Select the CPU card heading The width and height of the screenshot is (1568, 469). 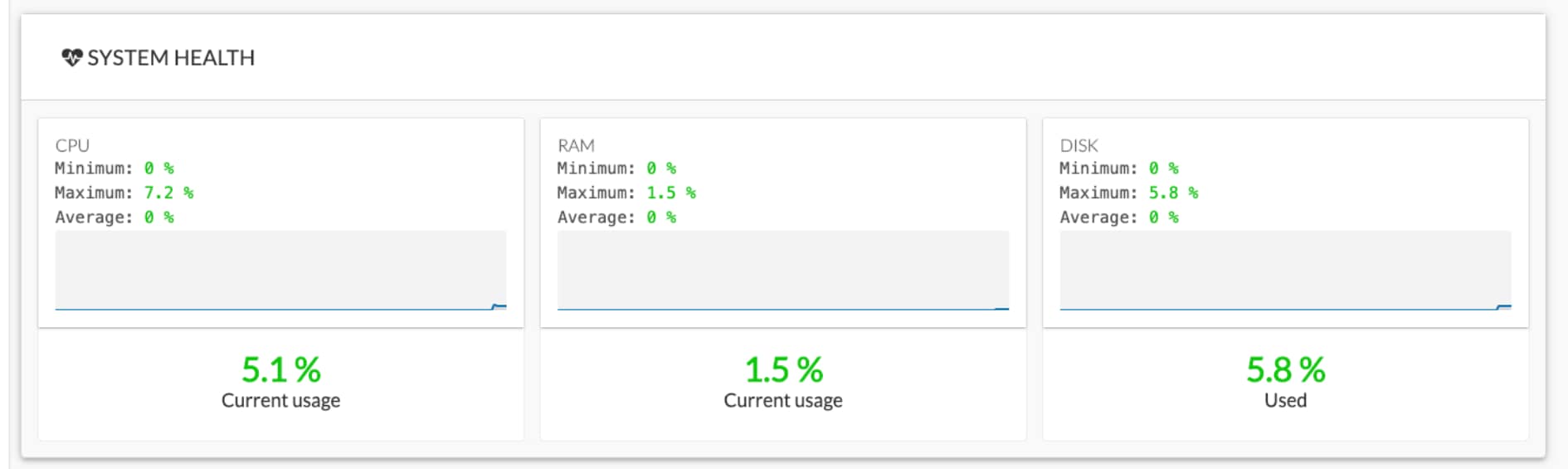pos(72,145)
